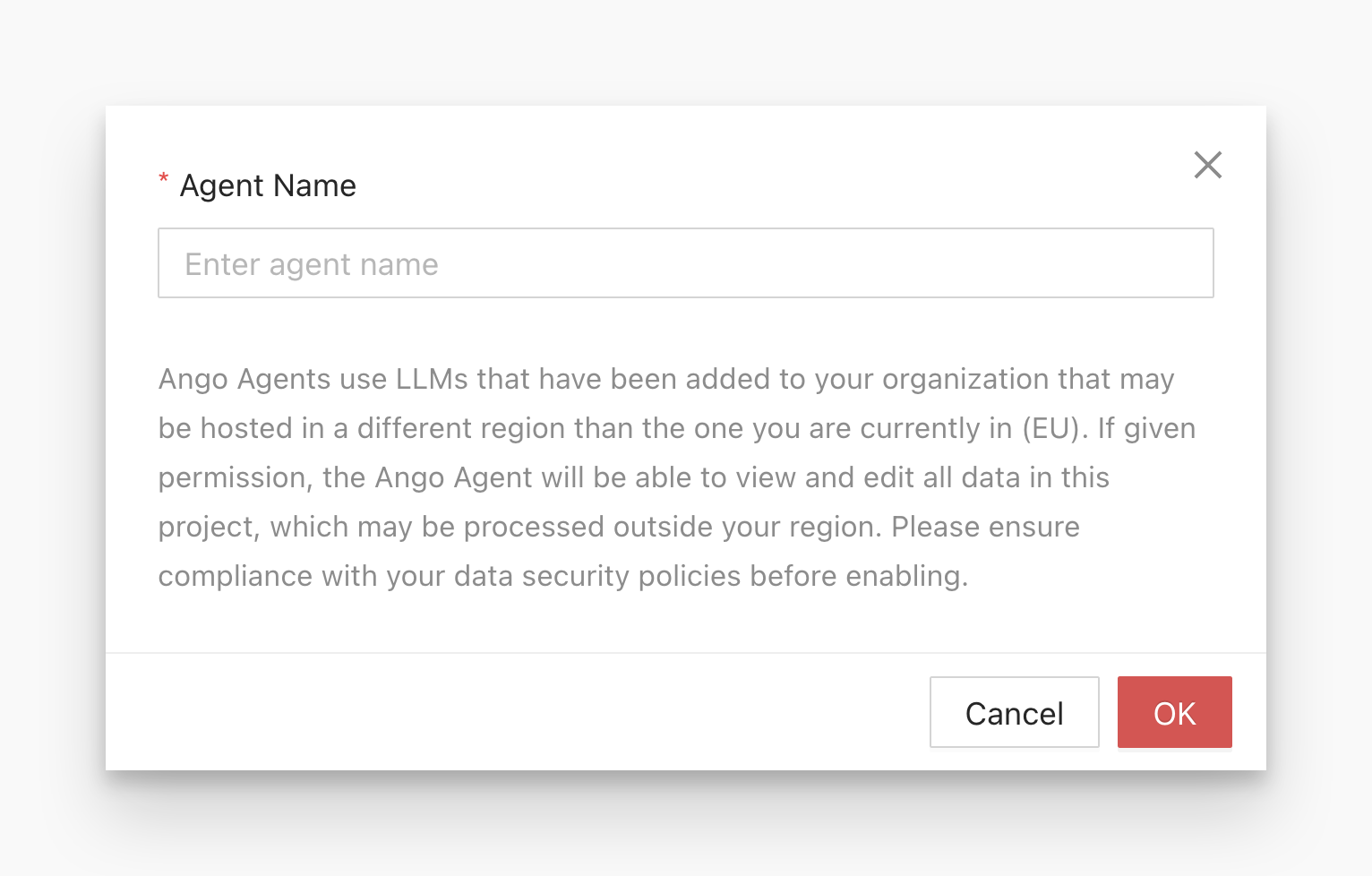The width and height of the screenshot is (1372, 876).
Task: Click the required-field indicator icon
Action: (163, 179)
